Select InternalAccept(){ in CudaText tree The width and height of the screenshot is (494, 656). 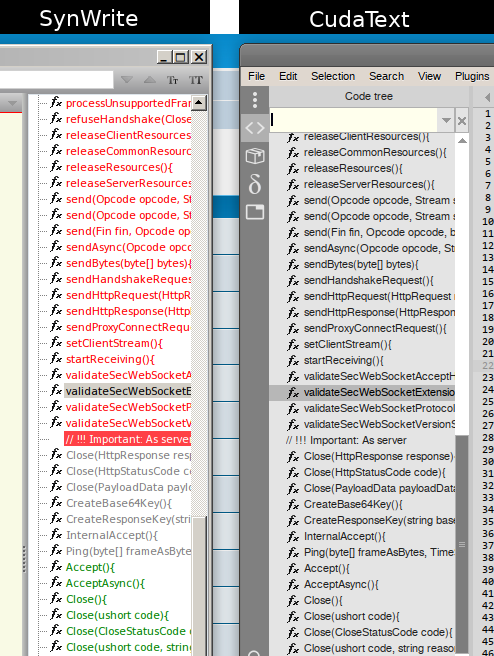[x=345, y=536]
